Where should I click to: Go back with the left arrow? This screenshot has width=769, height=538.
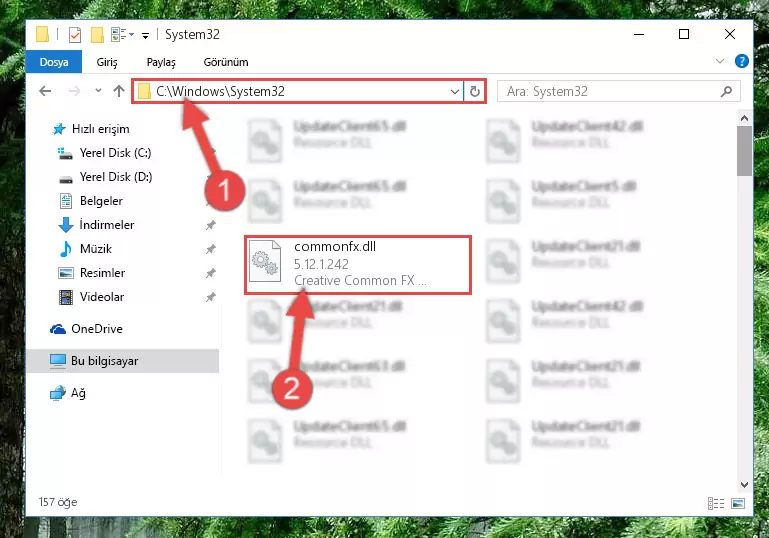click(x=45, y=91)
